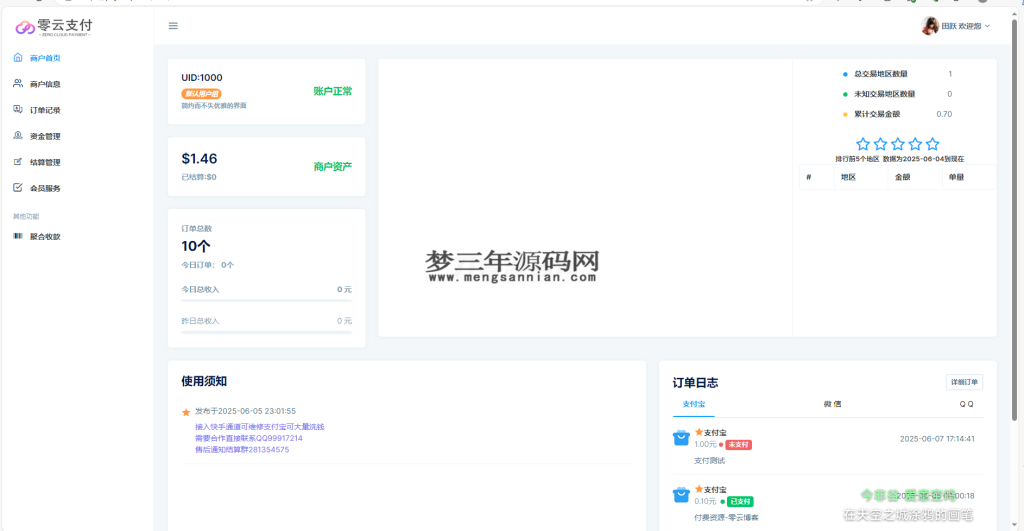Image resolution: width=1024 pixels, height=531 pixels.
Task: Click the notice line 需要合作直接联系QQ99917214
Action: (249, 438)
